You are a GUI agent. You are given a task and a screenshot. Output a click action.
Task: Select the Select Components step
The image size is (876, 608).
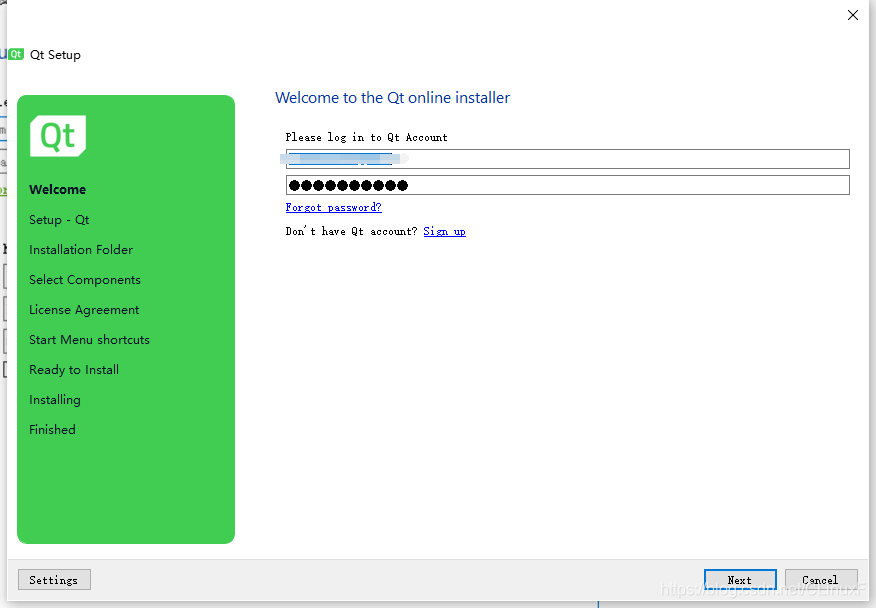coord(85,280)
